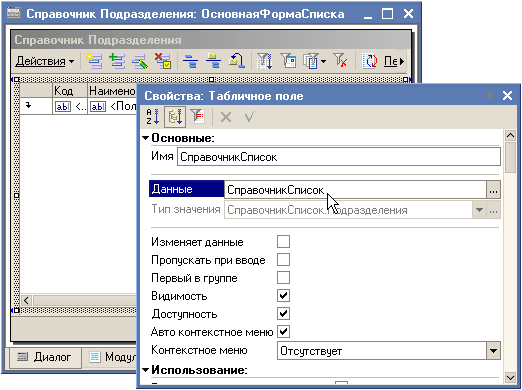Click the new item icon with star

tap(94, 61)
